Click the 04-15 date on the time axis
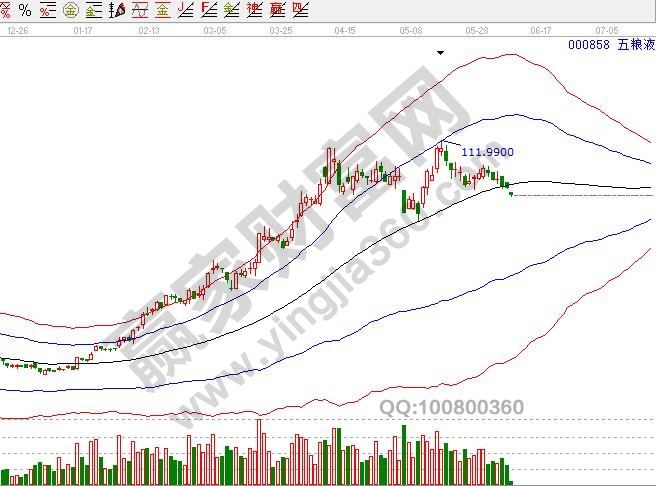The height and width of the screenshot is (486, 656). (x=345, y=31)
